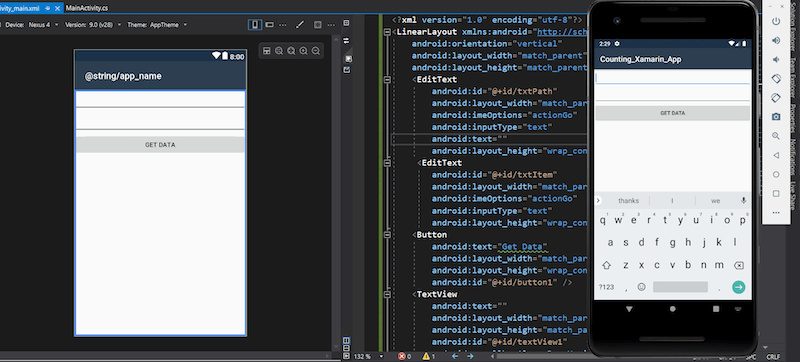
Task: Click the layout grid icon in zoom toolbar
Action: [x=266, y=50]
